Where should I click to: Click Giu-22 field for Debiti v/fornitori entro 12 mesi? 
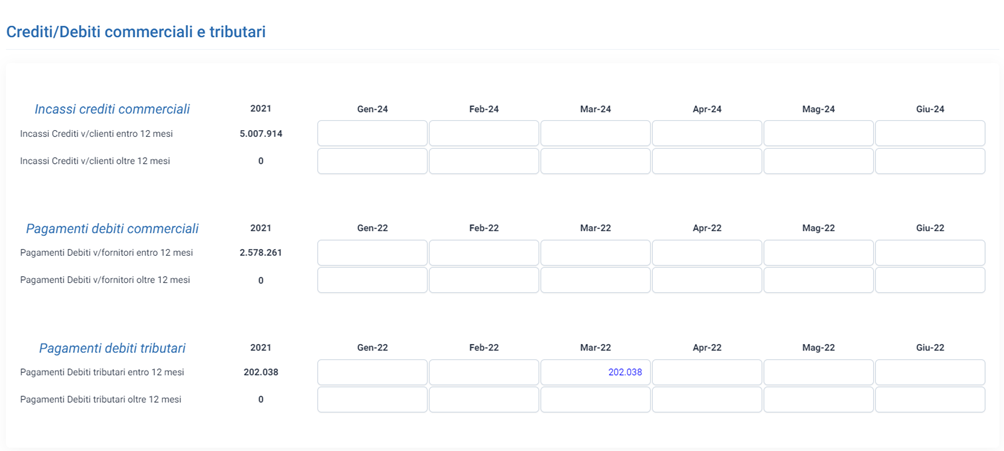point(930,252)
